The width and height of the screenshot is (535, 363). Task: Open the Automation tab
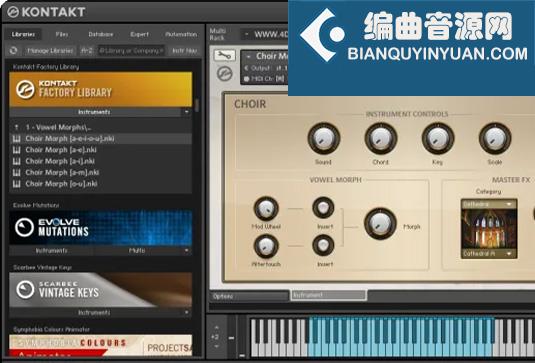[x=181, y=34]
